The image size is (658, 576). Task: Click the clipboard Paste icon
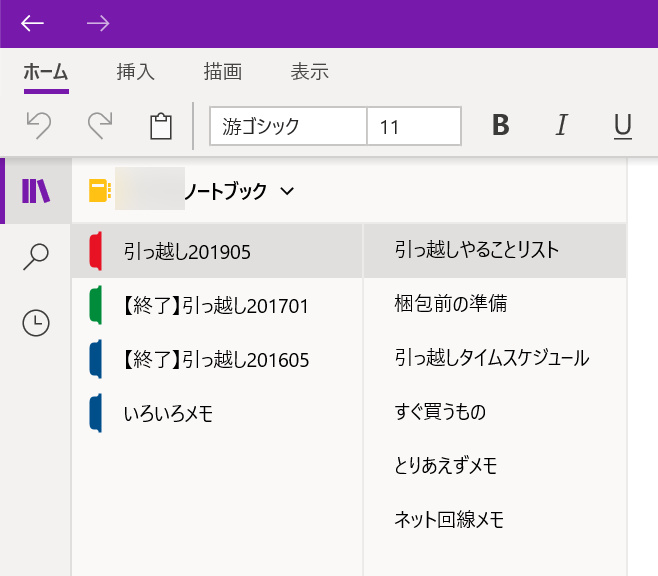(161, 126)
